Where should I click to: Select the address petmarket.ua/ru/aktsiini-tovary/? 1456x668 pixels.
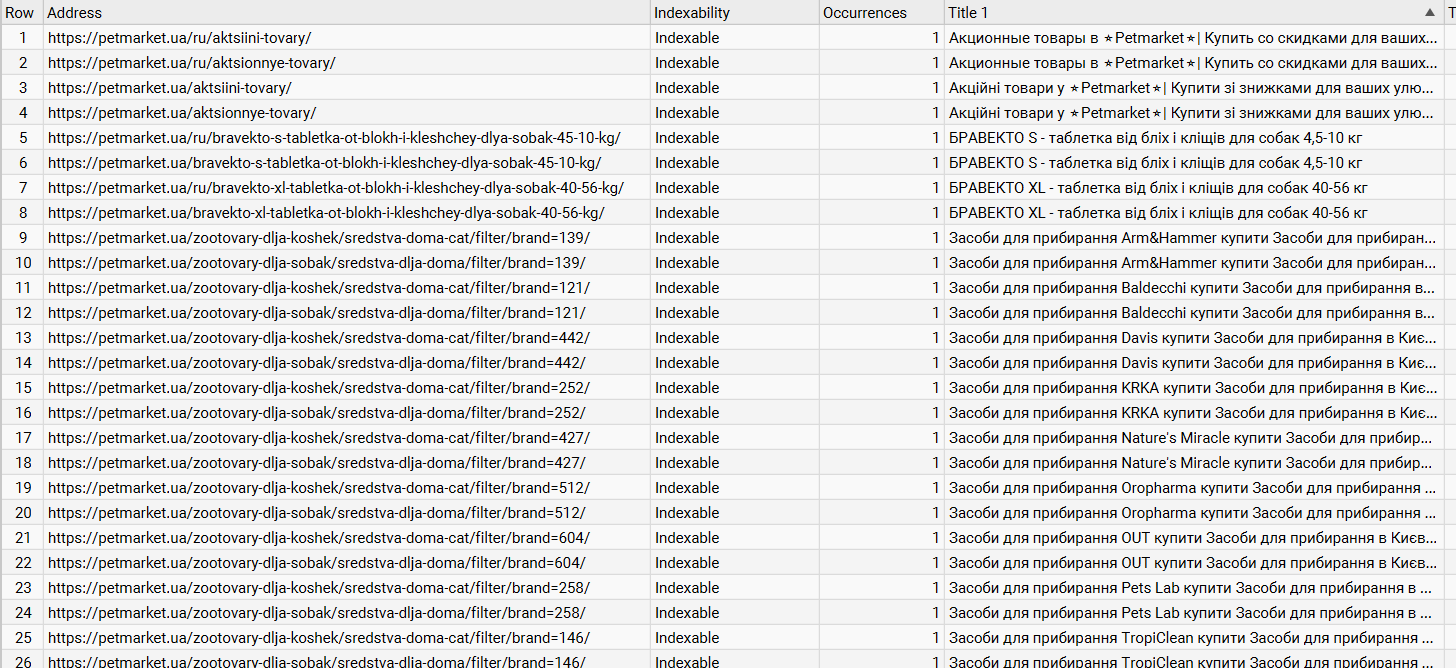[x=179, y=38]
